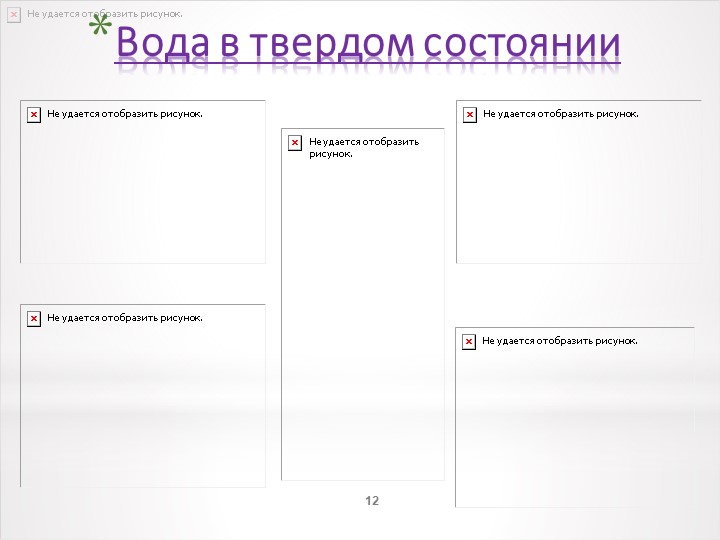Click the faded broken image icon above the title
The image size is (720, 540).
[x=14, y=15]
